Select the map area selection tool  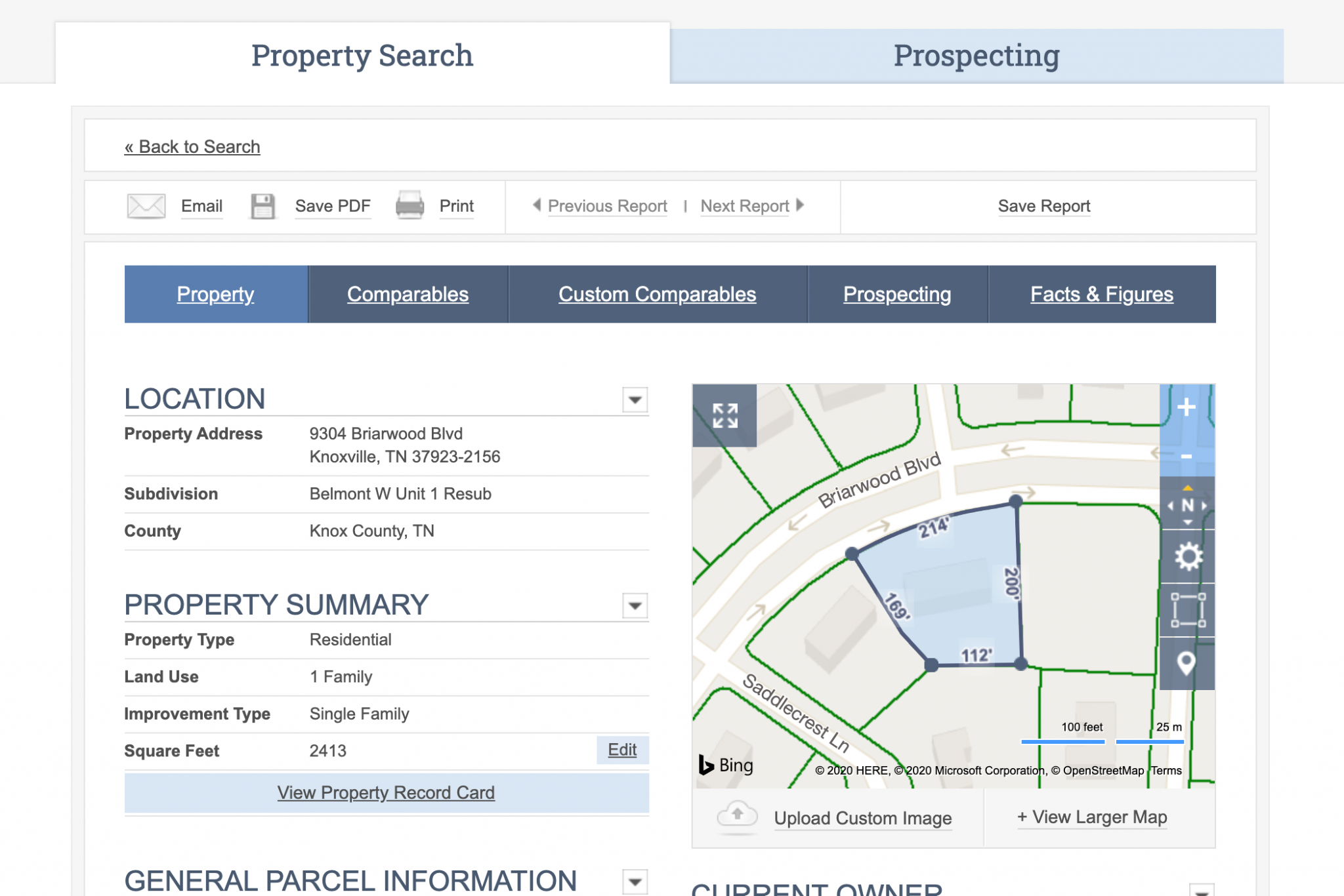tap(1188, 611)
